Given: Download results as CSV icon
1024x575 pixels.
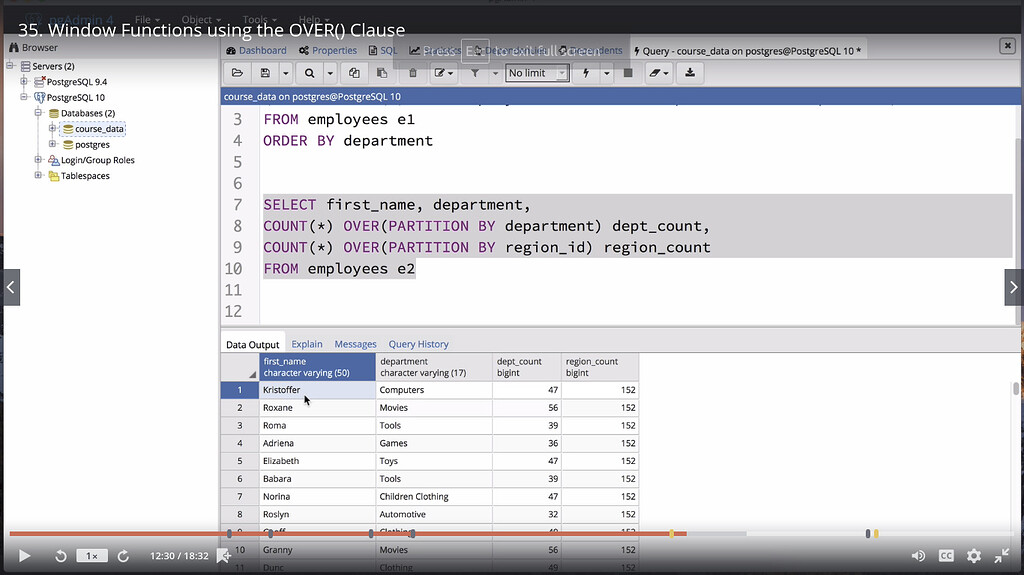Looking at the screenshot, I should click(690, 73).
